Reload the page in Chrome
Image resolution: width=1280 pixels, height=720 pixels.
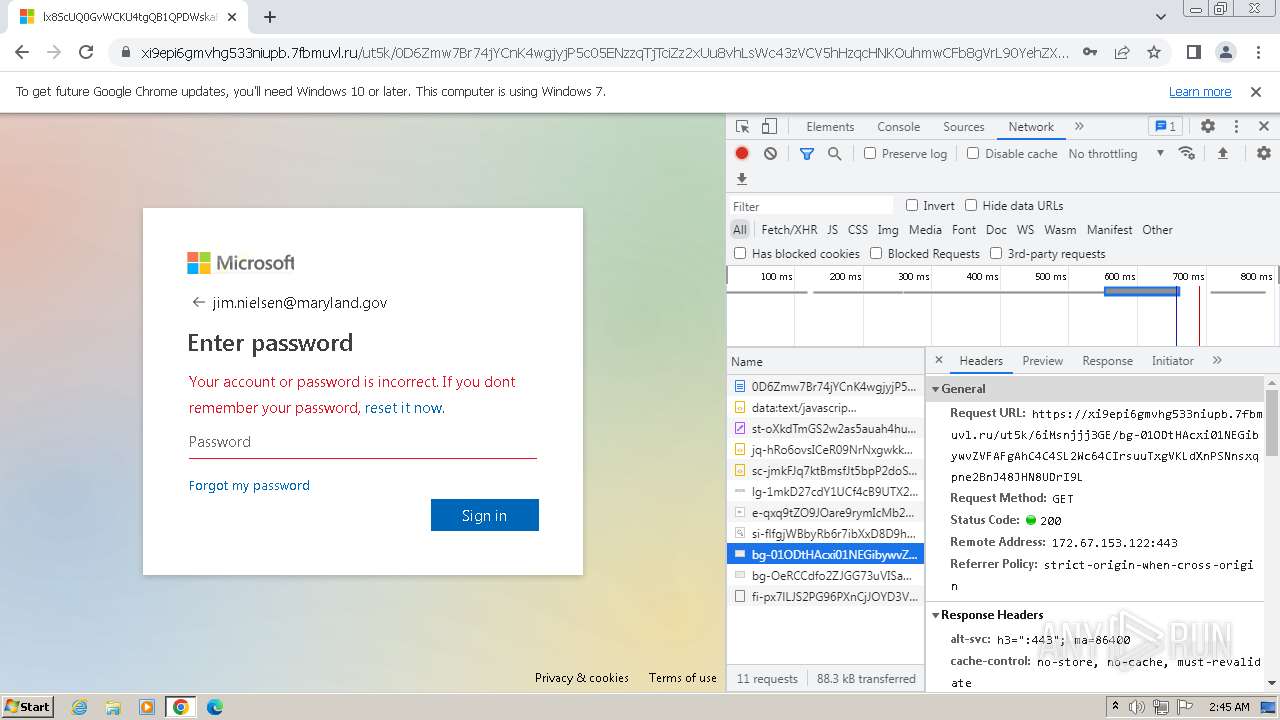(86, 52)
